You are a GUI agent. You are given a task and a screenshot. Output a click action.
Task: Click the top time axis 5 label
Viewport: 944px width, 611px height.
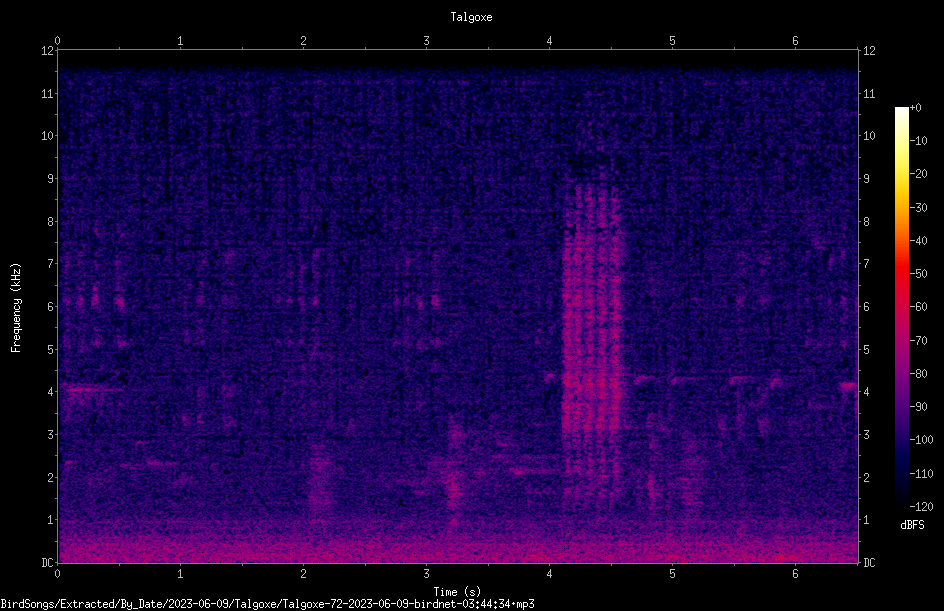pos(672,41)
